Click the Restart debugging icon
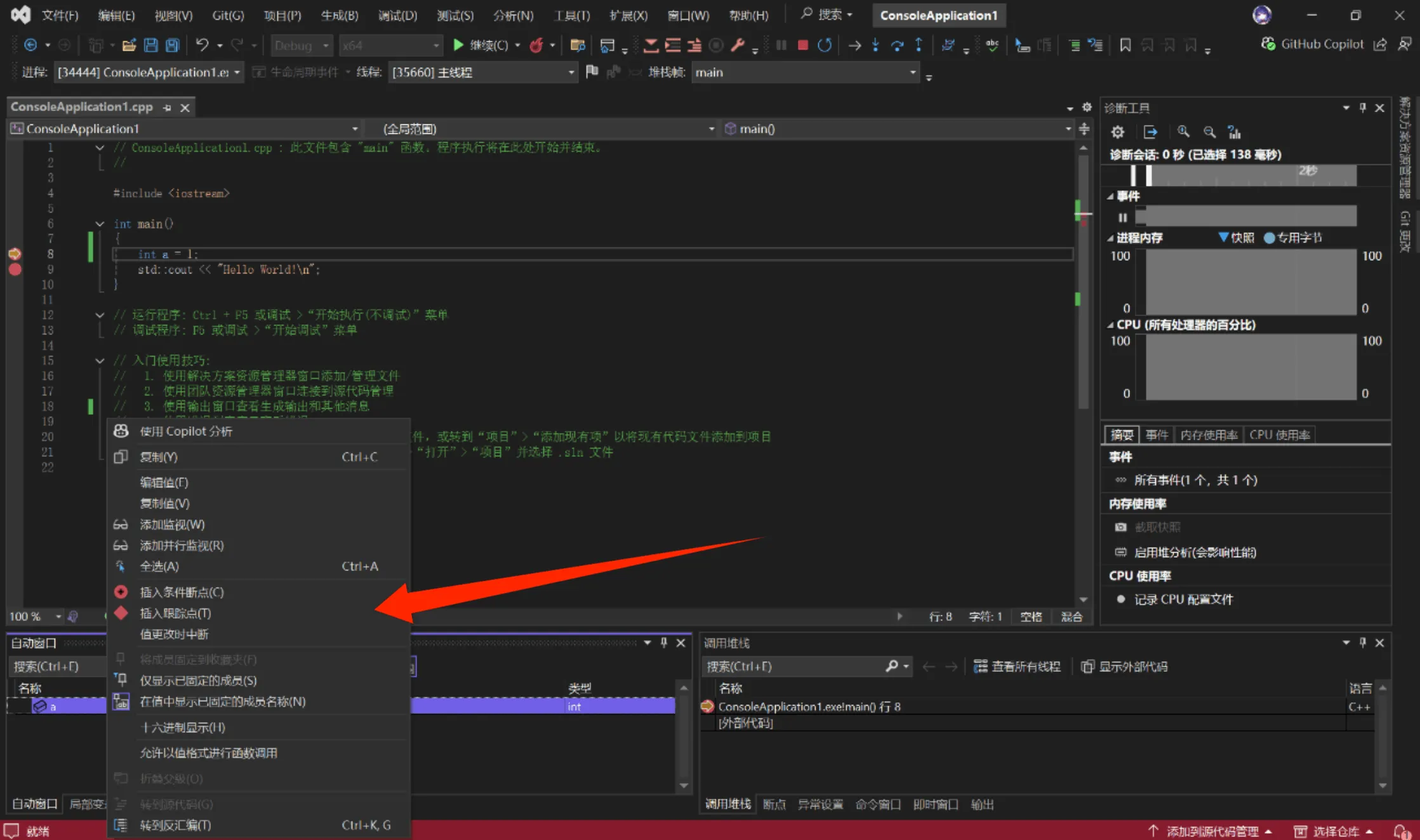This screenshot has height=840, width=1420. (824, 45)
